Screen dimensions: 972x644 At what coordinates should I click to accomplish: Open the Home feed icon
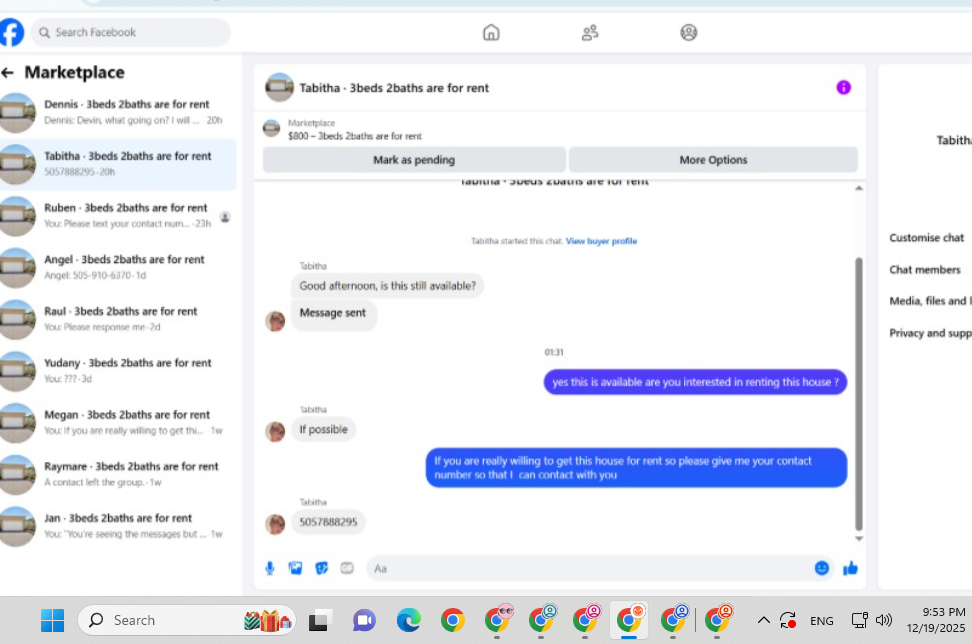(x=491, y=32)
